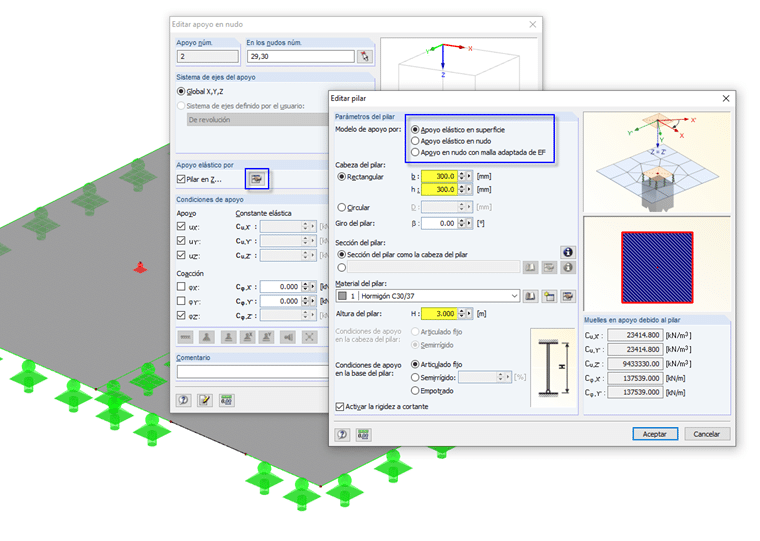Click the Cu,X' spring value 23414.800
Screen dimensions: 760x541
click(x=635, y=335)
